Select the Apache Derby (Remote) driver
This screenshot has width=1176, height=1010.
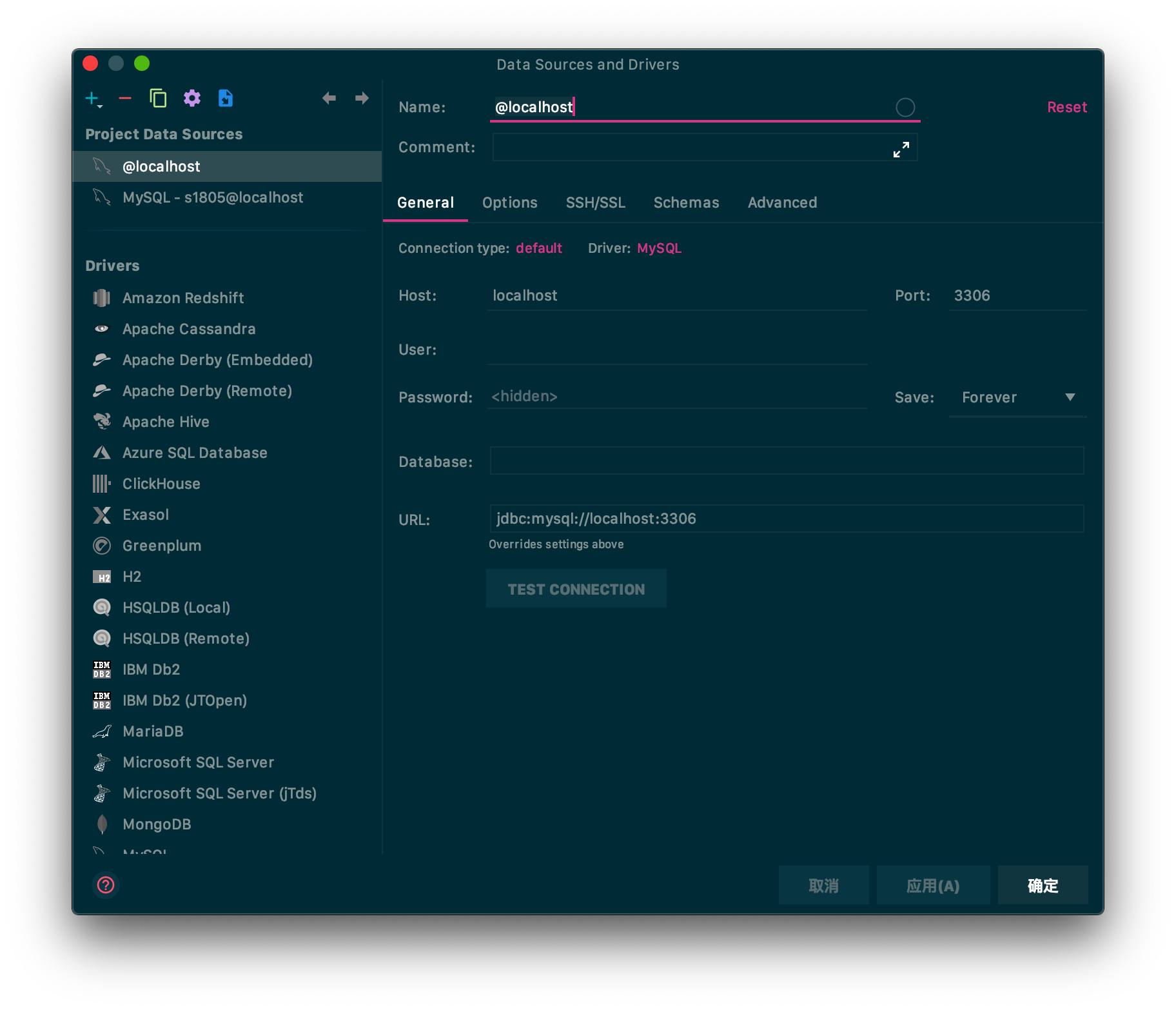click(227, 391)
